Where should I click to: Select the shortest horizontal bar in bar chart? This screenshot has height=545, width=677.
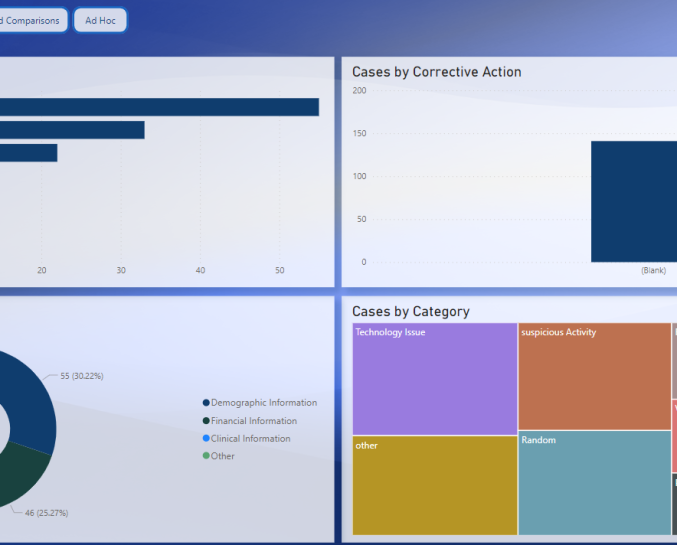coord(28,153)
